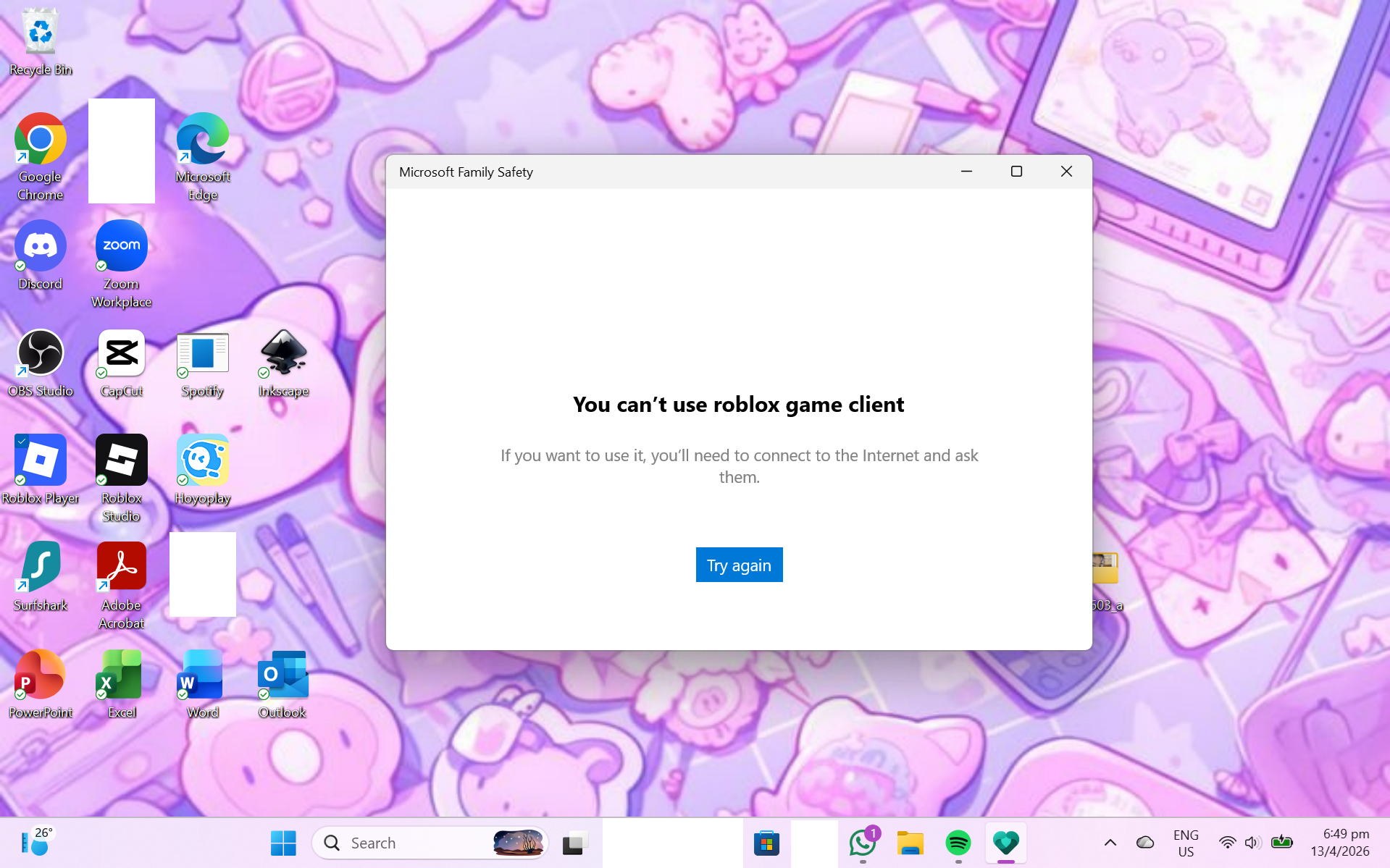Open OBS Studio desktop shortcut

(41, 363)
